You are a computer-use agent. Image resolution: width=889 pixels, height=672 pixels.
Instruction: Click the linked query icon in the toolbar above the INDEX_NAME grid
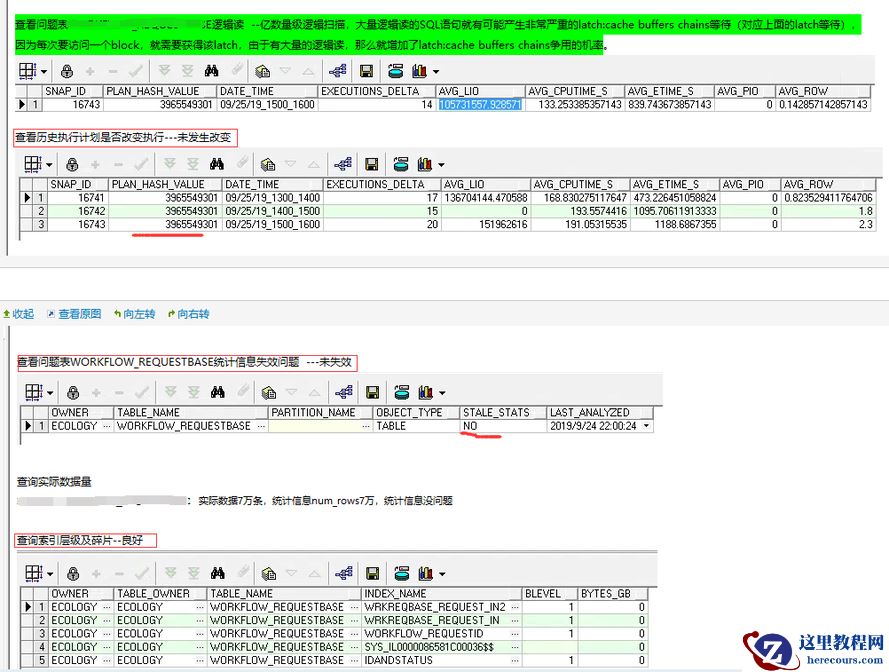point(344,573)
